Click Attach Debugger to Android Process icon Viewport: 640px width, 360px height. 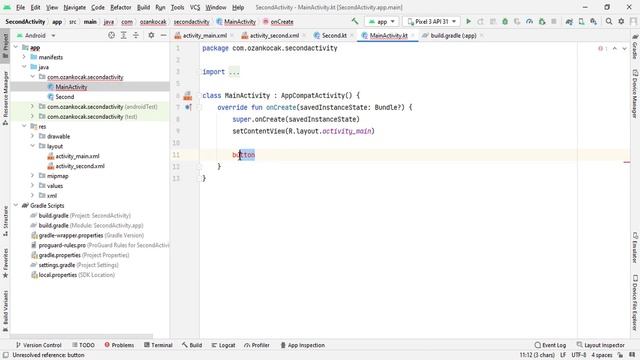tap(542, 21)
